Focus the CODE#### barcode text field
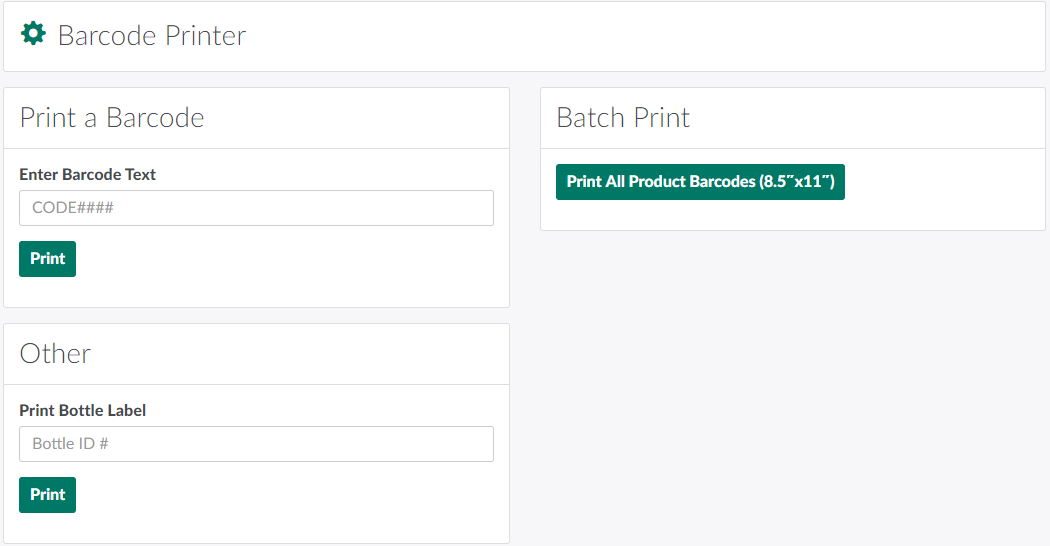The width and height of the screenshot is (1050, 546). click(x=256, y=208)
